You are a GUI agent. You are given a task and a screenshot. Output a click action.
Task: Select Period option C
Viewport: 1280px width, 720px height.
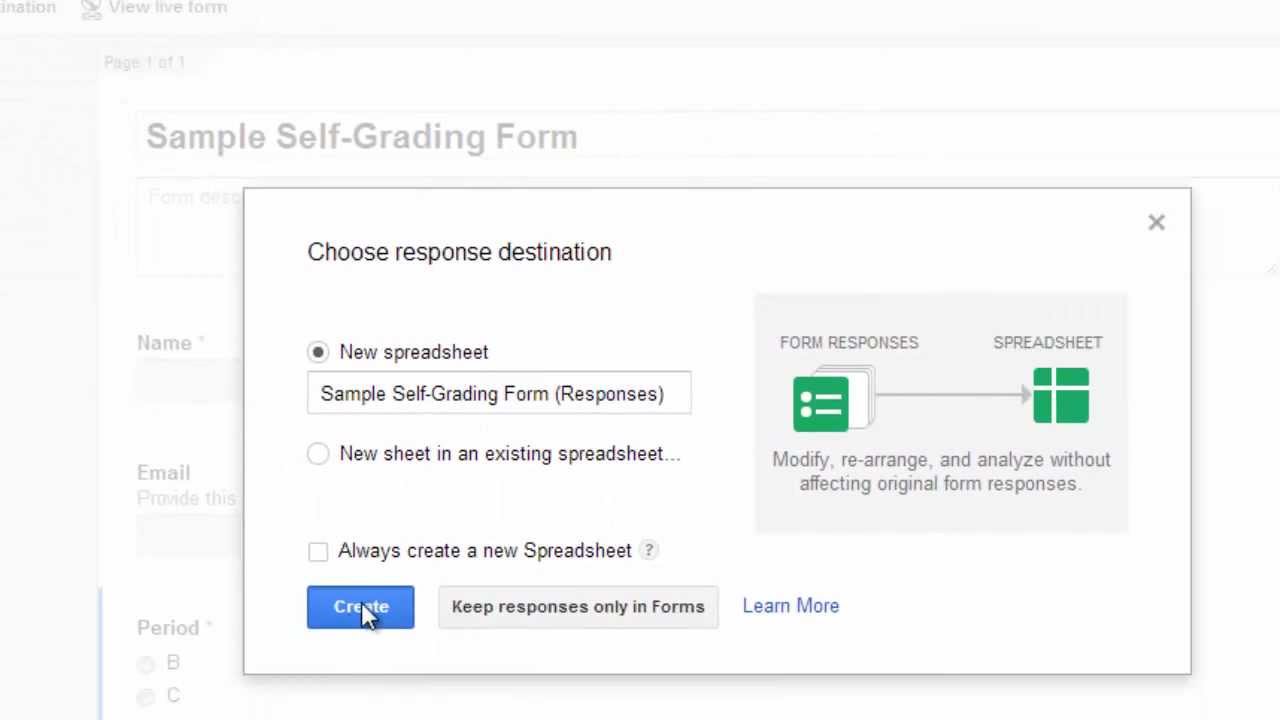click(147, 697)
